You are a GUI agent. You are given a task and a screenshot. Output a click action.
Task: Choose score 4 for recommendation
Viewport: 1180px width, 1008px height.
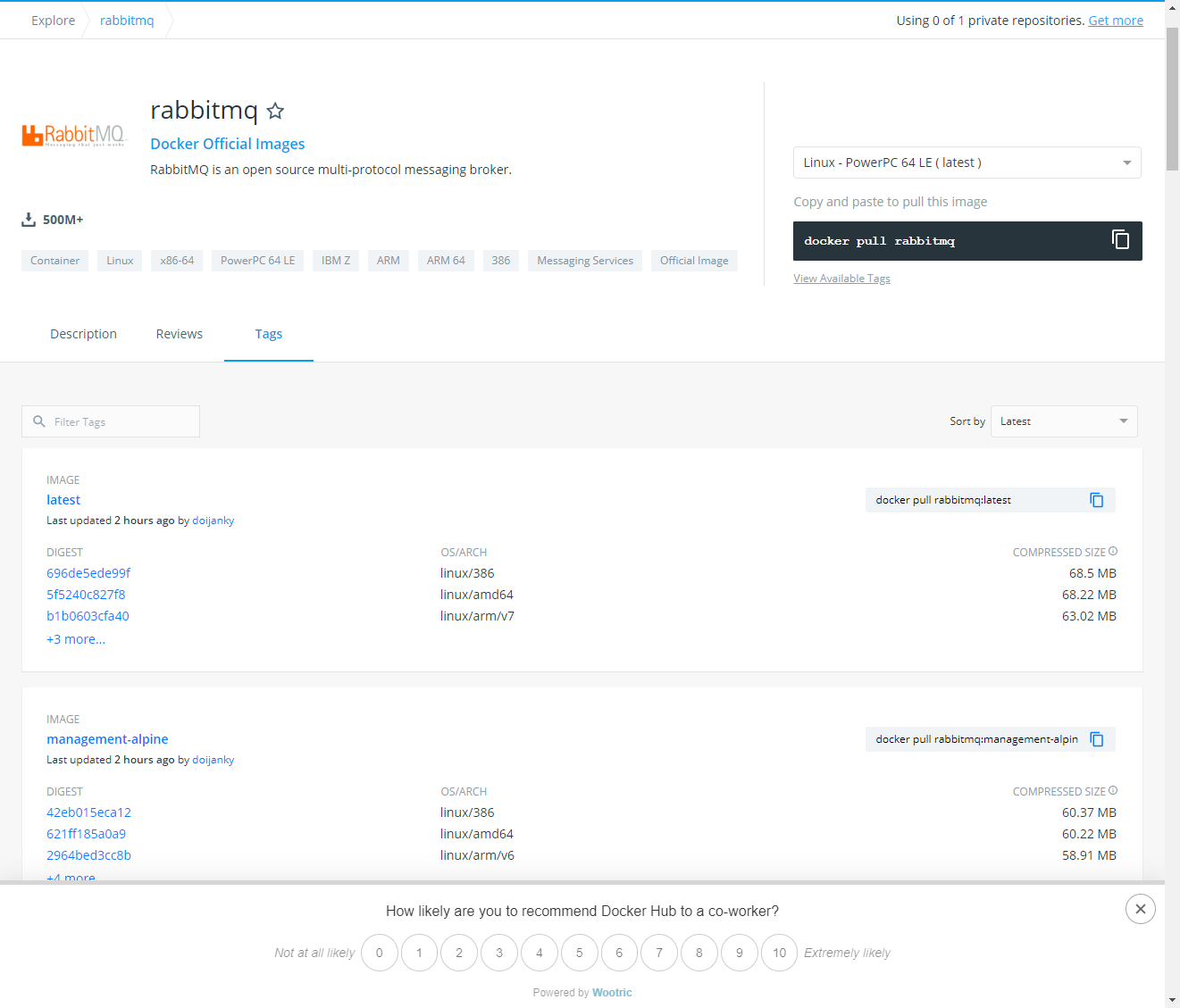[540, 953]
